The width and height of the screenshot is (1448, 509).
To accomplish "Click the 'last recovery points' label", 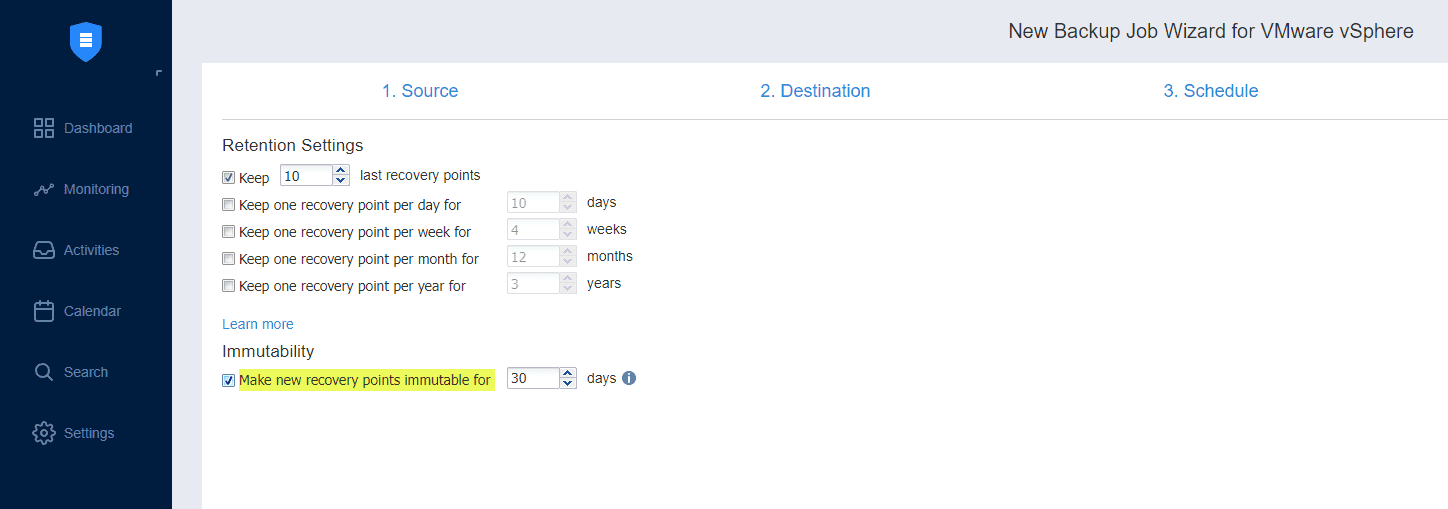I will point(420,175).
